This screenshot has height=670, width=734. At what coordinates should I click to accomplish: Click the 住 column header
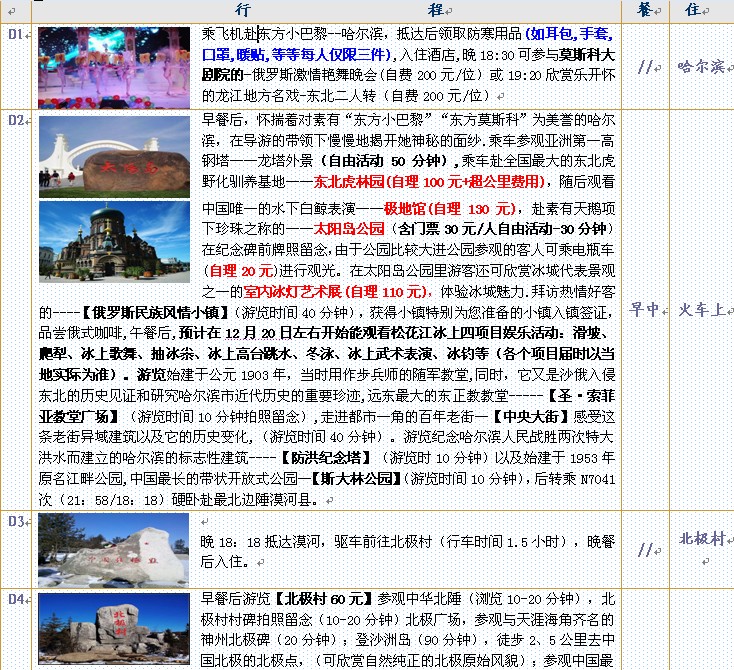(691, 10)
